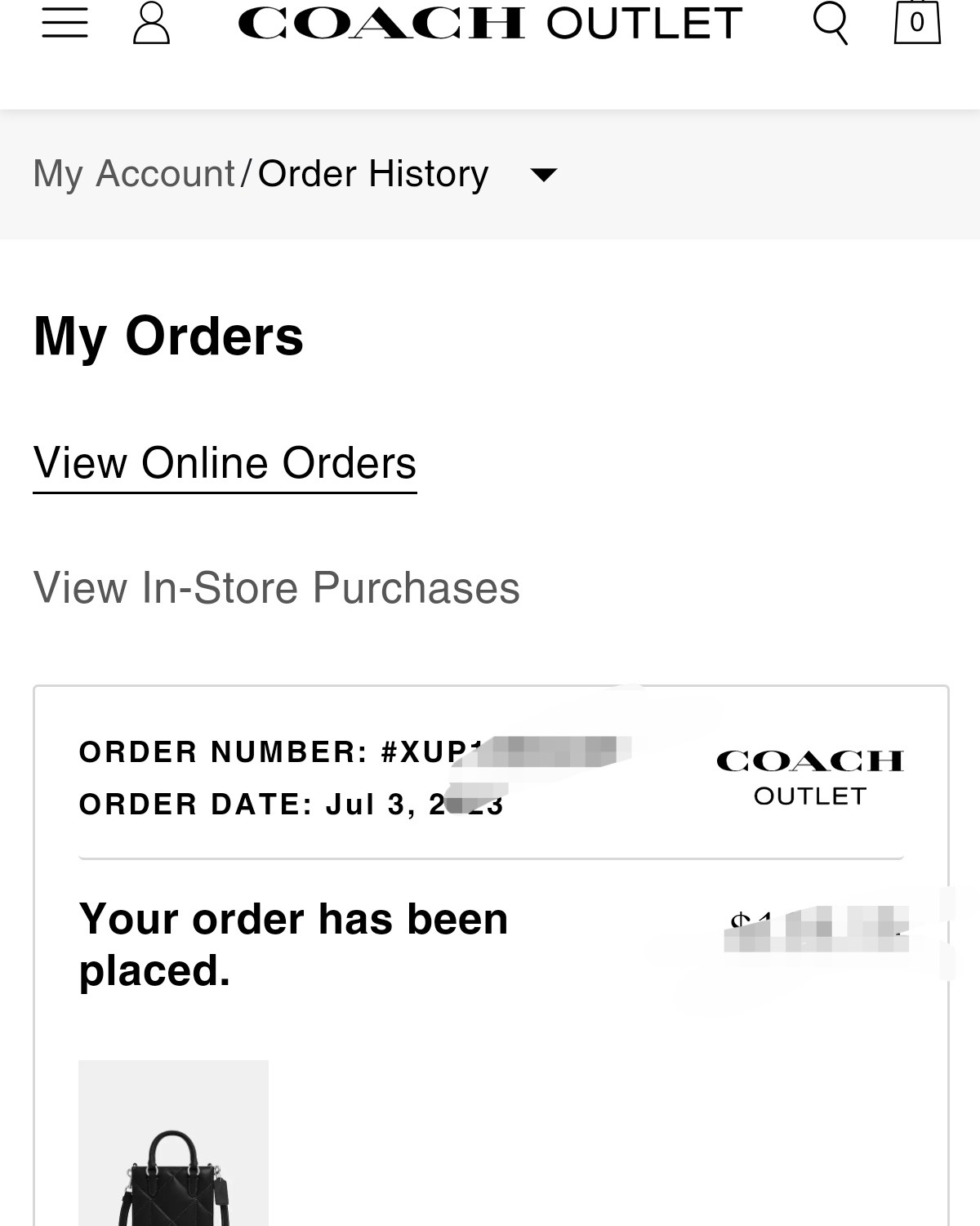Open the shopping bag icon
980x1226 pixels.
pos(917,22)
